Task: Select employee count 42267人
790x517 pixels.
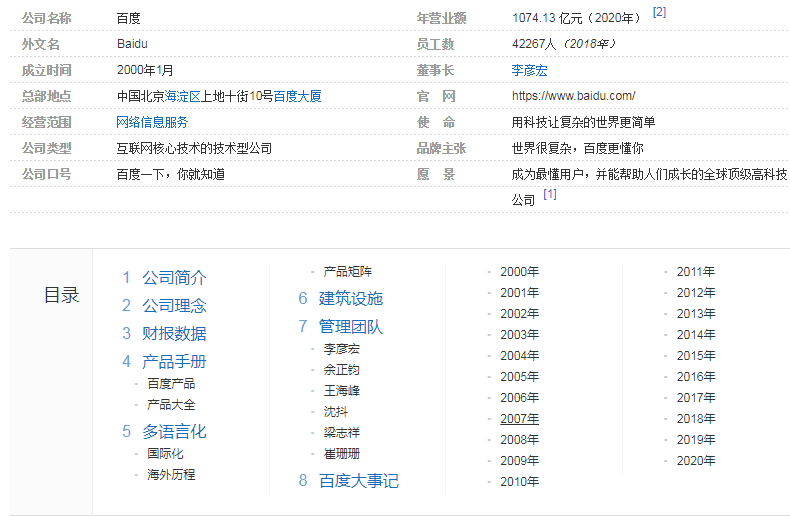Action: pos(534,44)
